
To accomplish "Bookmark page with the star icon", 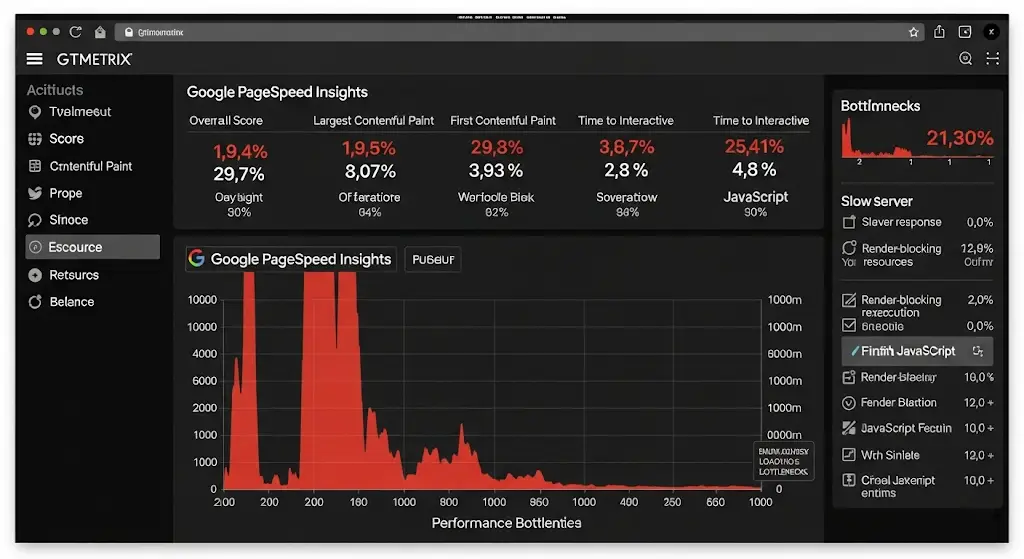I will [913, 32].
